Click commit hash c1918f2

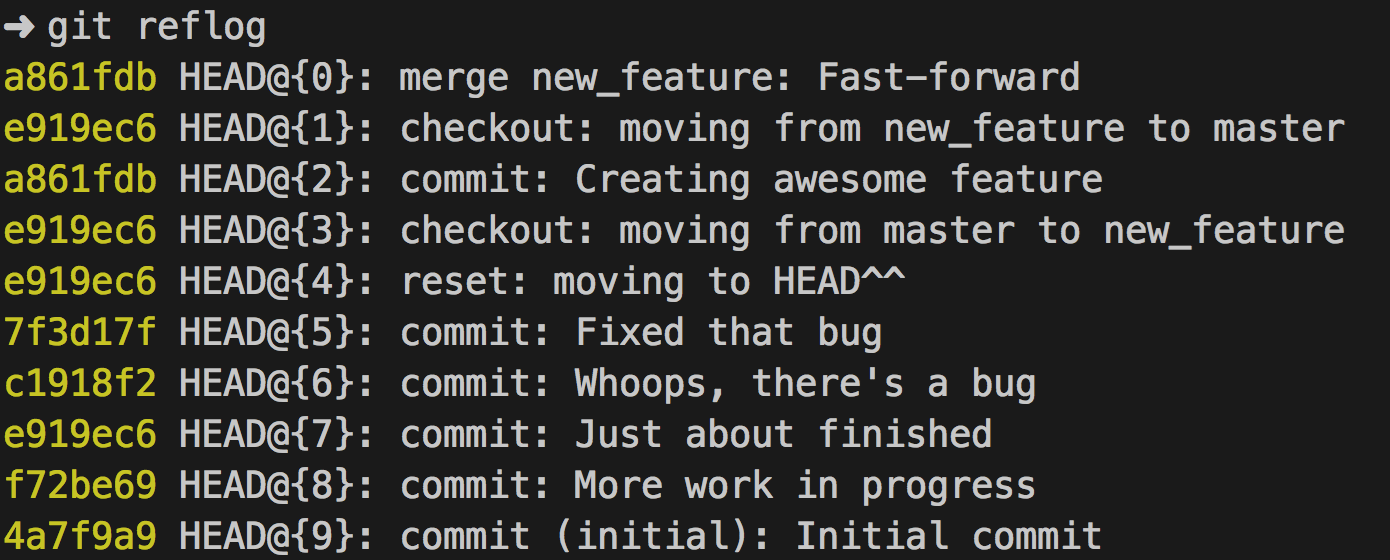point(80,384)
